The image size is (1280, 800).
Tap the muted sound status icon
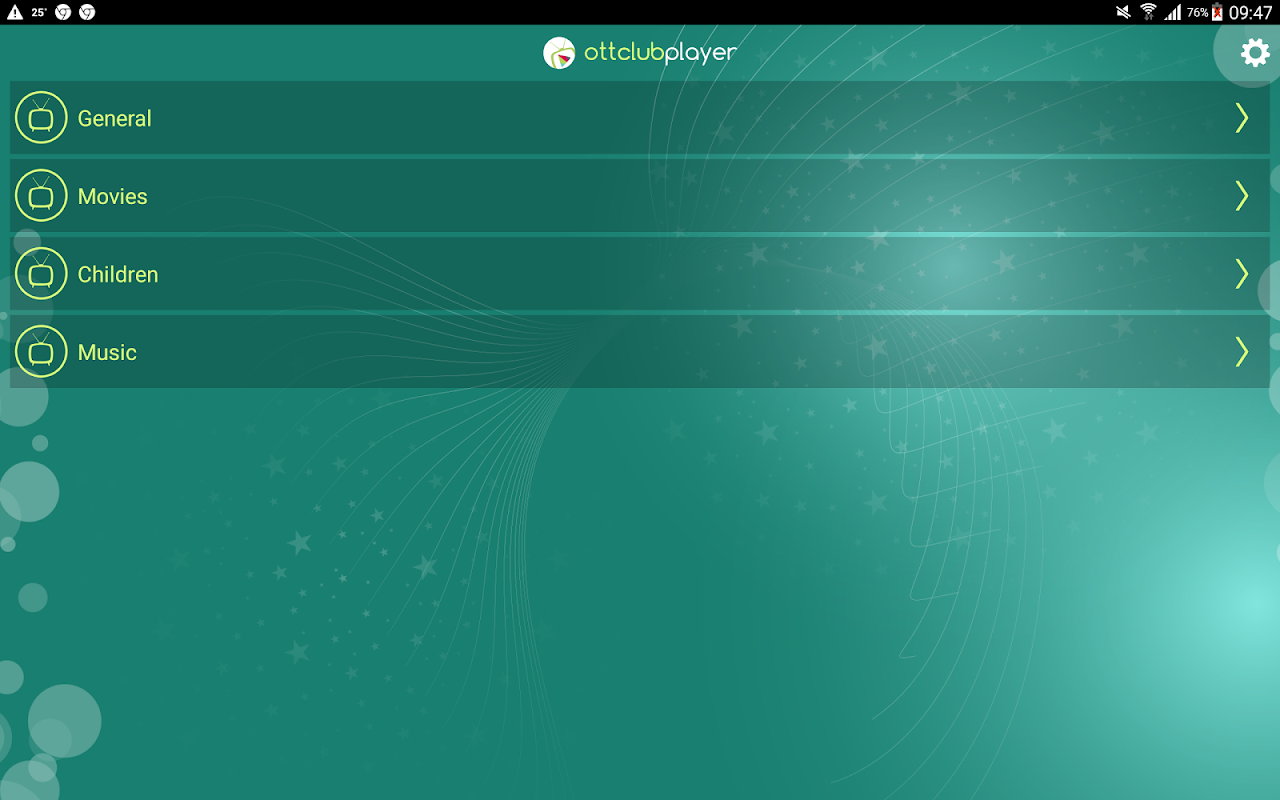tap(1123, 12)
